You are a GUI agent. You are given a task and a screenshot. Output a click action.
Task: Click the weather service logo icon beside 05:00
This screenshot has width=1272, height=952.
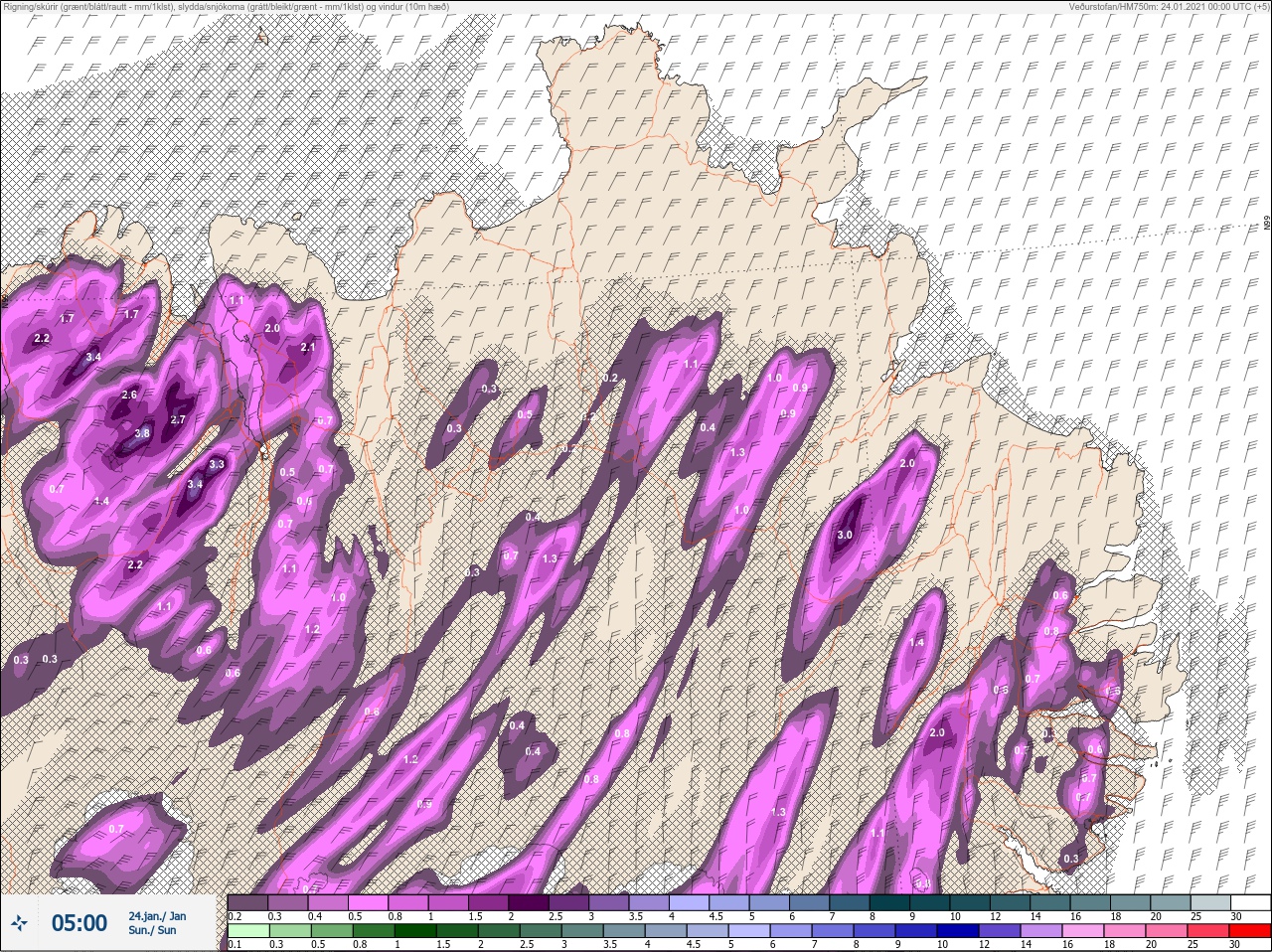(20, 923)
